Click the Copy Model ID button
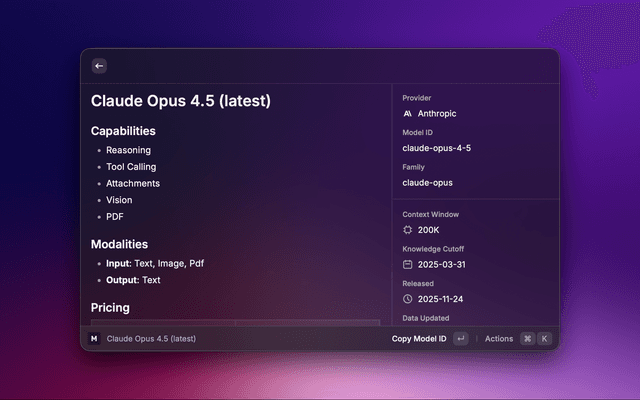The width and height of the screenshot is (640, 400). [419, 339]
